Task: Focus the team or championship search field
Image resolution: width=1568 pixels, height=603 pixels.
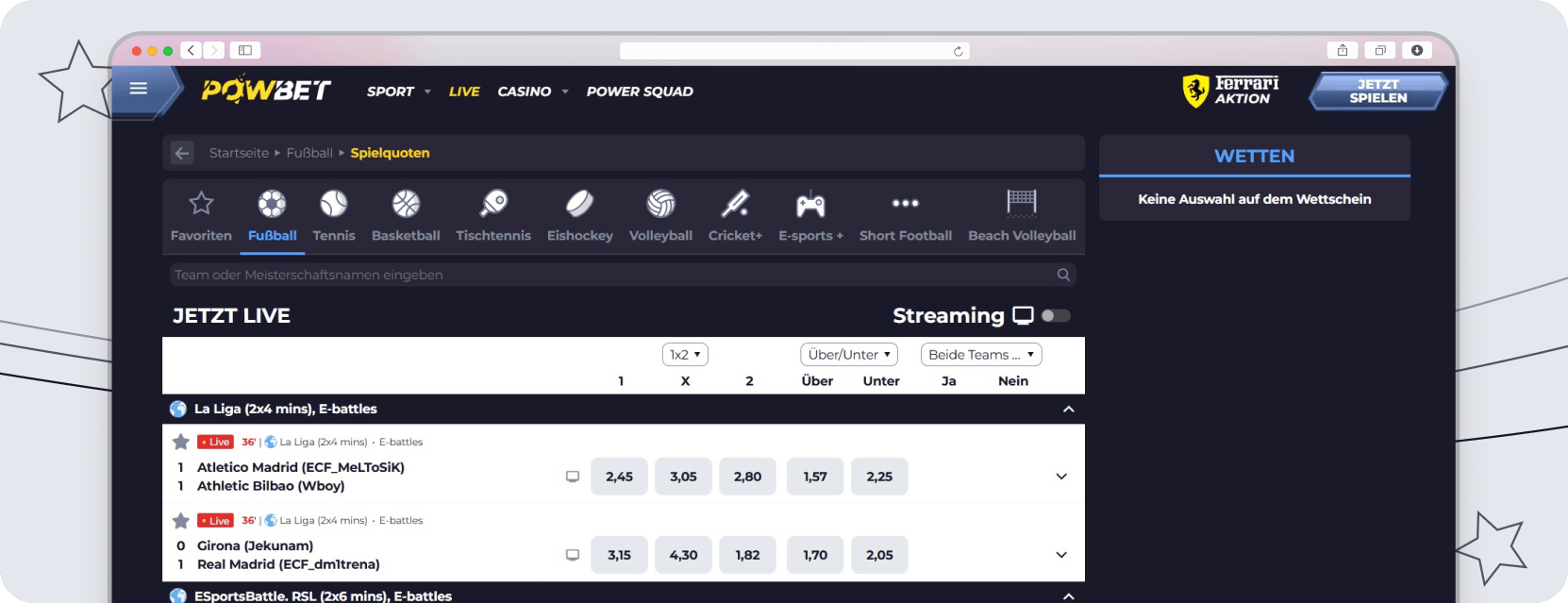Action: (623, 275)
